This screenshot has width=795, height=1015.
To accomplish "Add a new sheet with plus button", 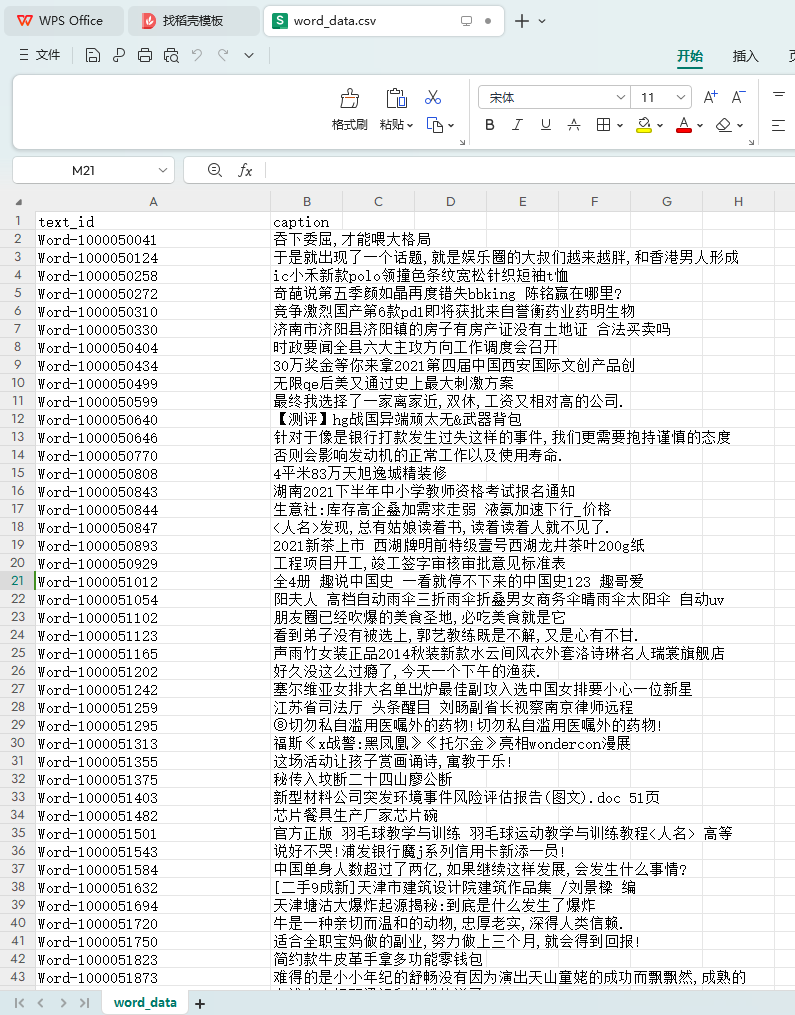I will point(200,1003).
